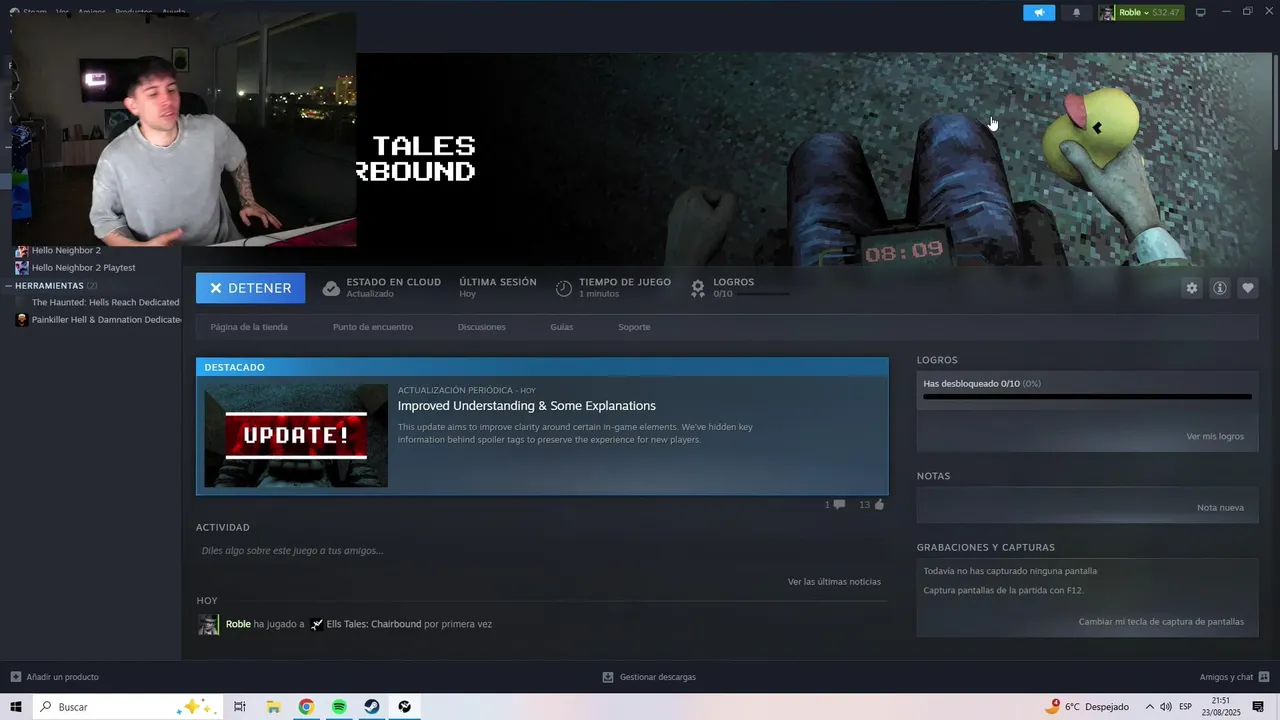Open the notifications bell
Viewport: 1280px width, 720px height.
(1077, 12)
